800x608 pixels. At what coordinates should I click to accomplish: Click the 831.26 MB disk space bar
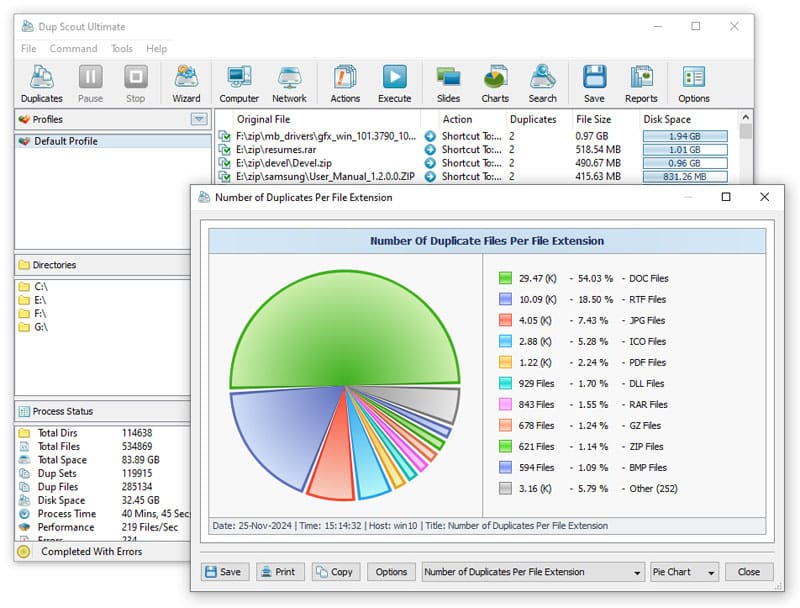point(685,176)
